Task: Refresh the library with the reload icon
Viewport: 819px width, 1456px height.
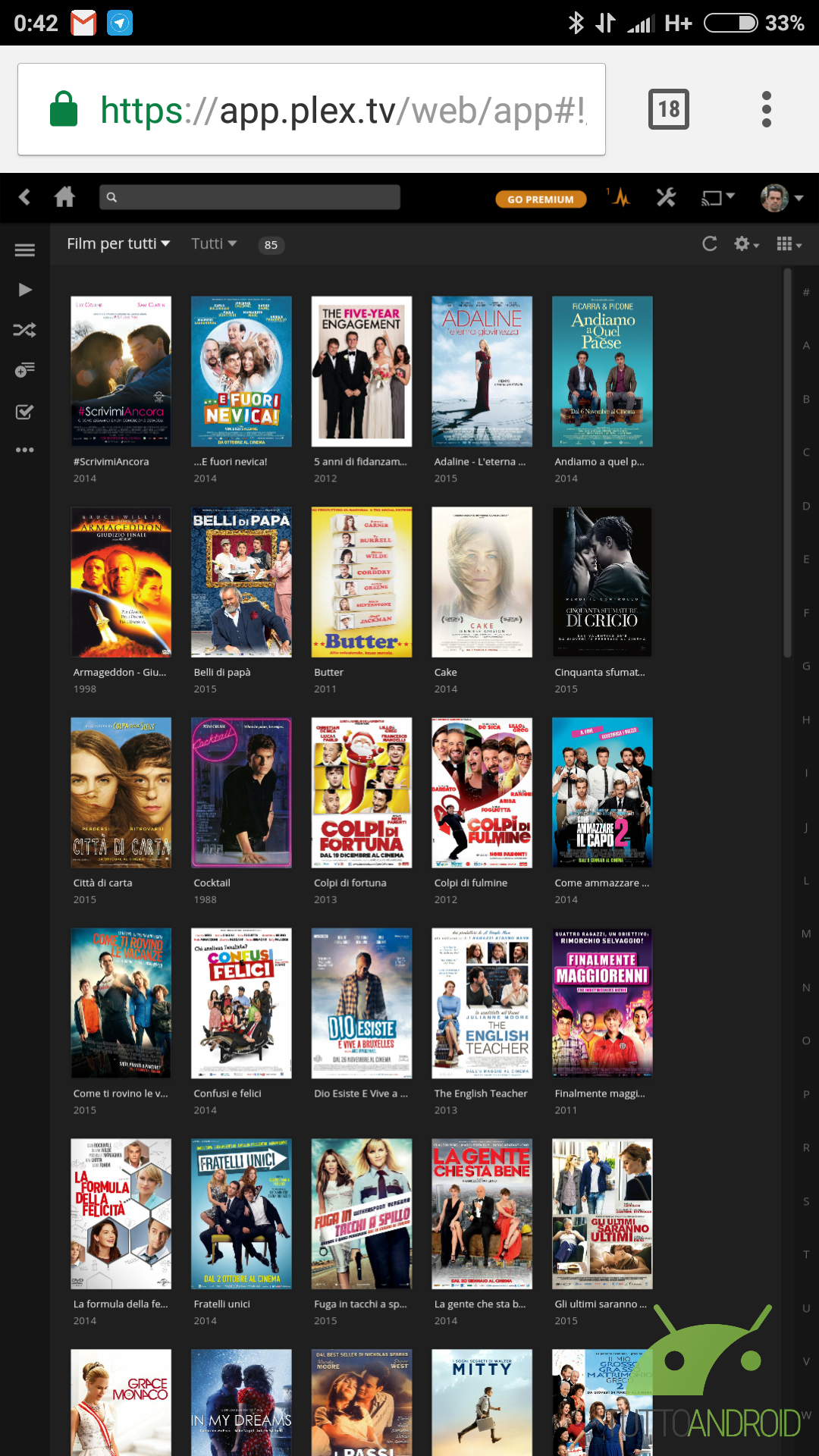Action: pos(710,243)
